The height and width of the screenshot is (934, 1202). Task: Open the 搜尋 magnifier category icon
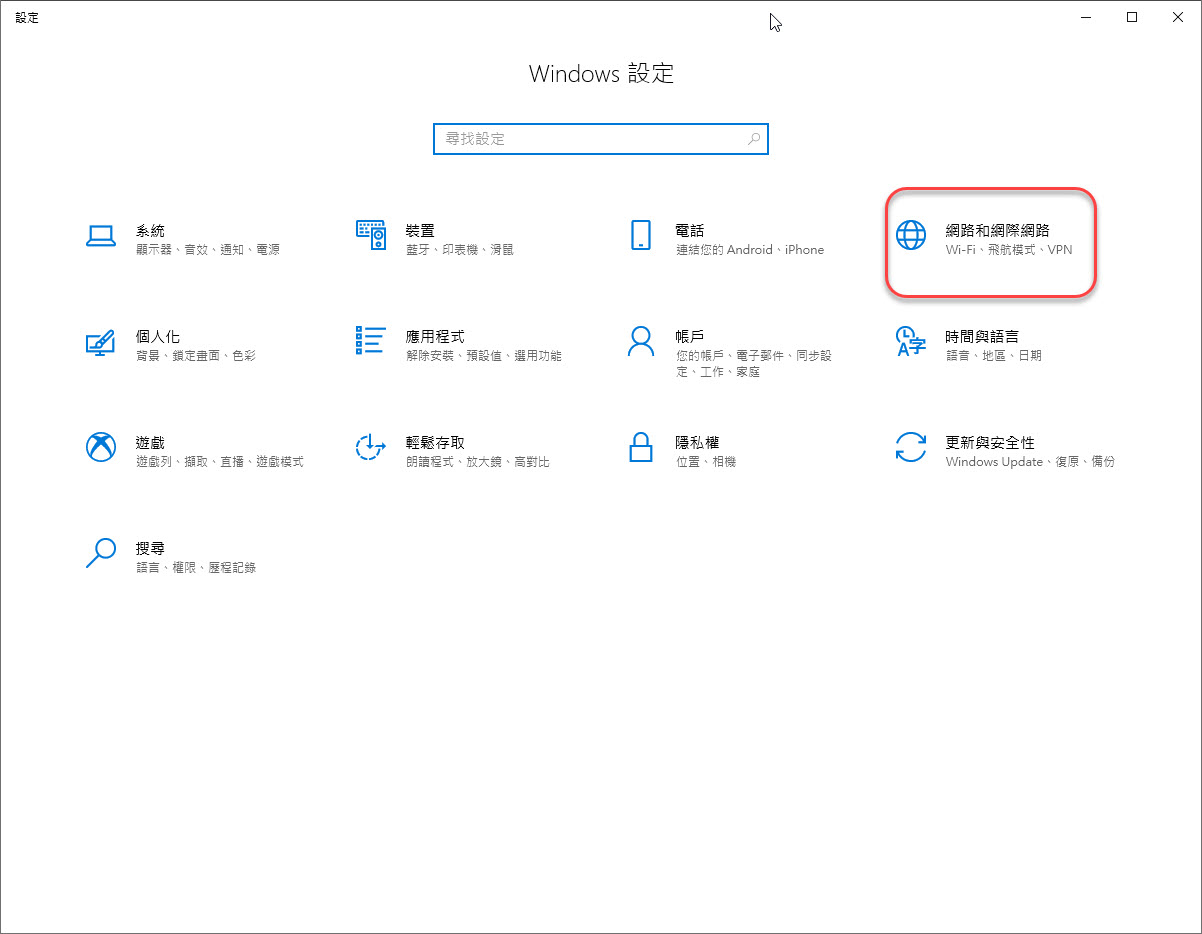point(101,553)
